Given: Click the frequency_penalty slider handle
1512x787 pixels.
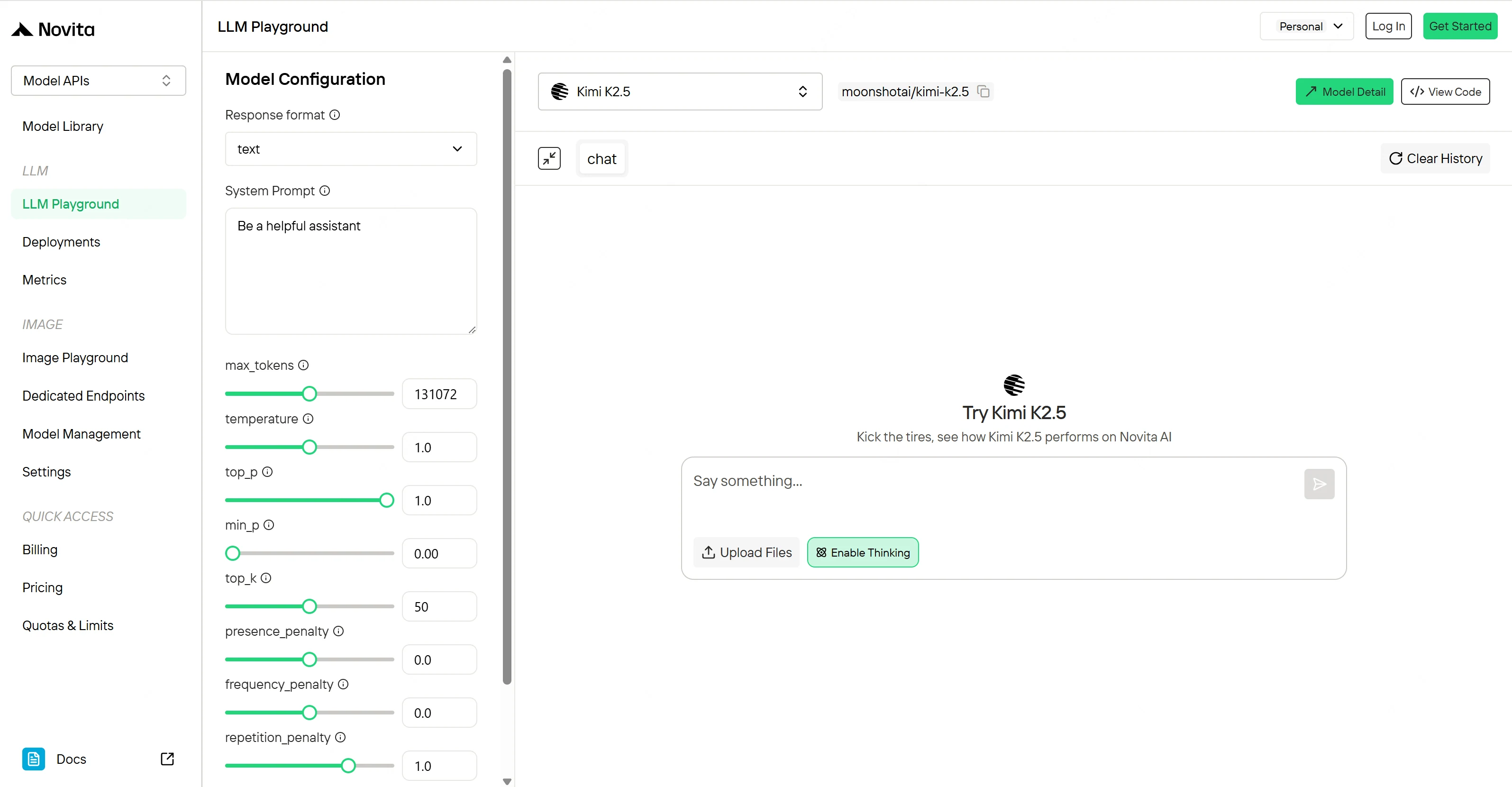Looking at the screenshot, I should pos(310,713).
